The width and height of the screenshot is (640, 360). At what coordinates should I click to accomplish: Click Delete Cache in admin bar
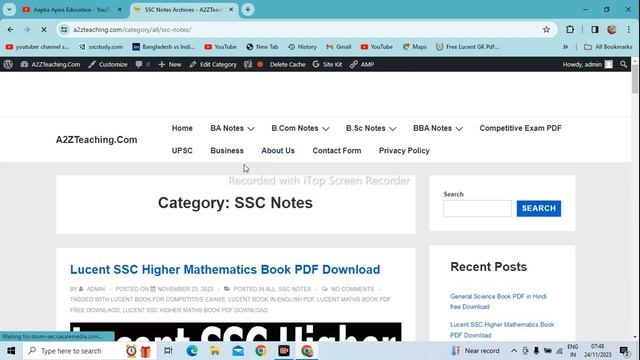[287, 64]
